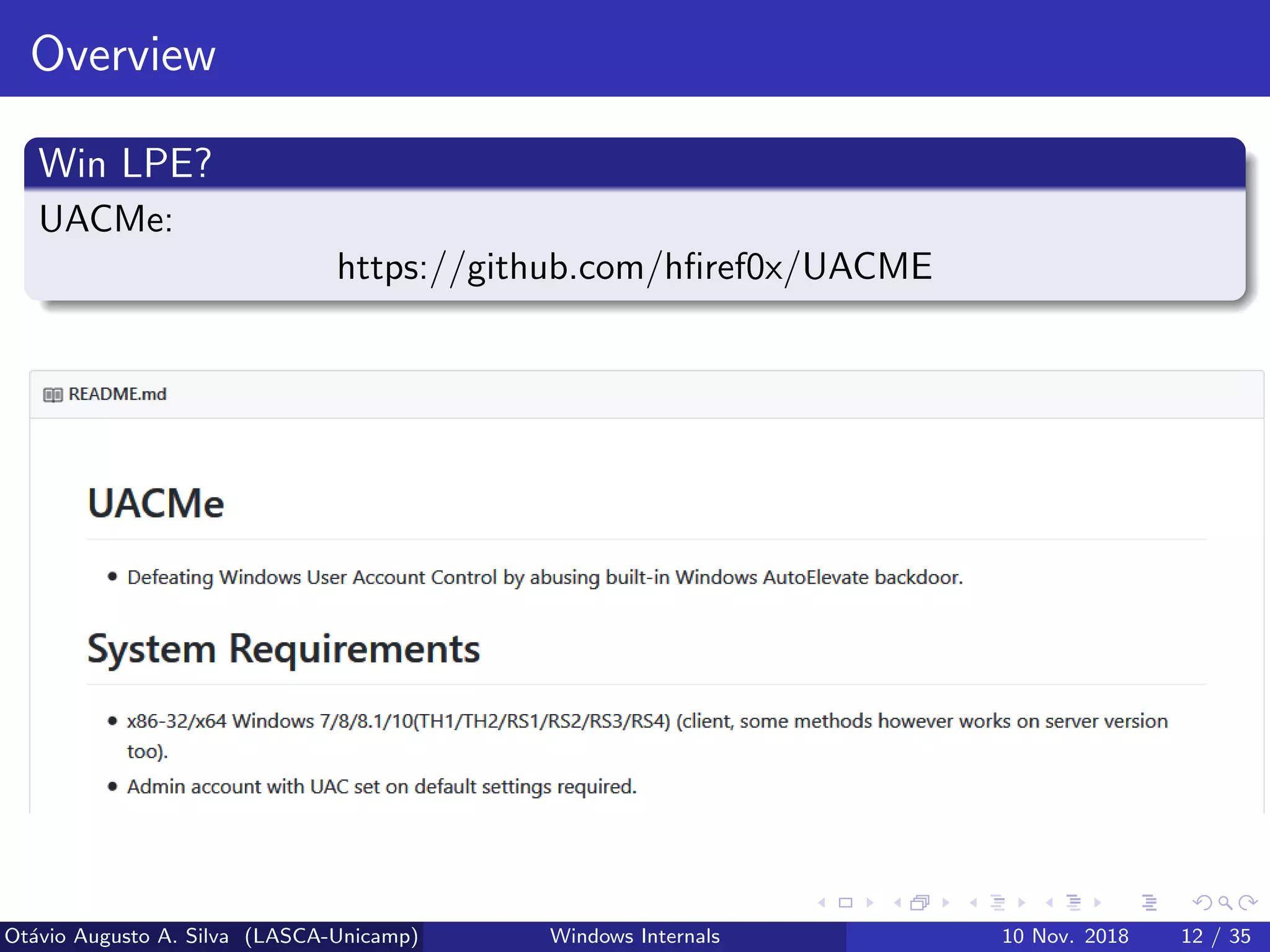
Task: Click the author name Otávio Augusto A. Silva footer
Action: pos(117,936)
